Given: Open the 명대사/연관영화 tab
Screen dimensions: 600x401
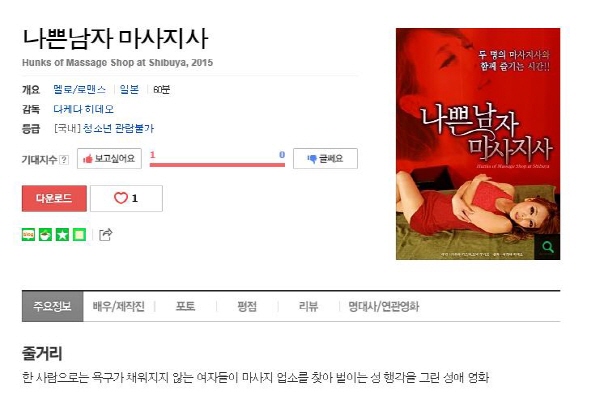Looking at the screenshot, I should [x=384, y=306].
